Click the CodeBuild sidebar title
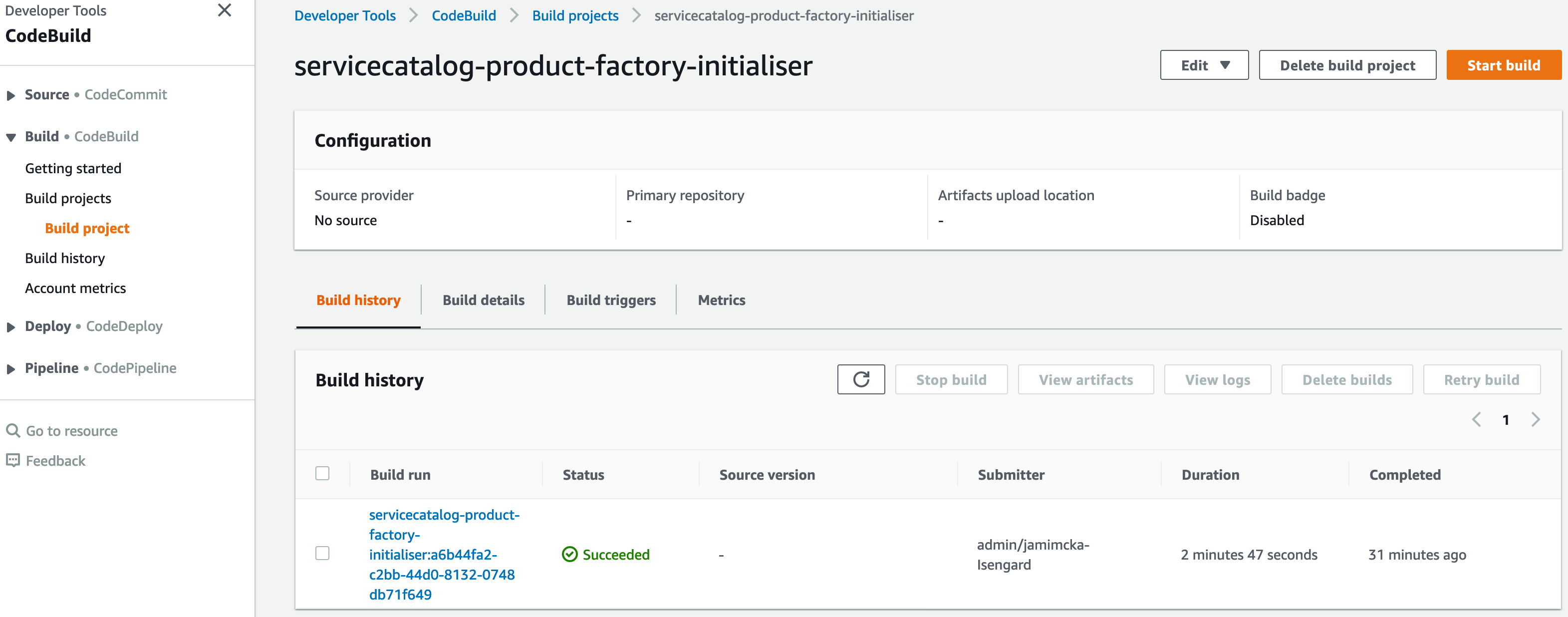This screenshot has height=617, width=1568. click(48, 35)
